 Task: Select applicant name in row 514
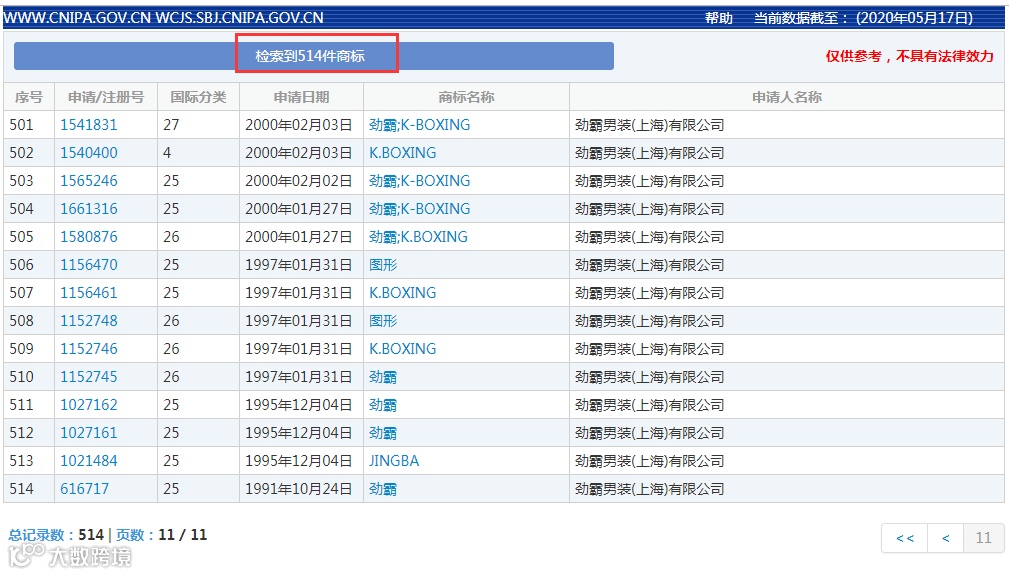649,489
